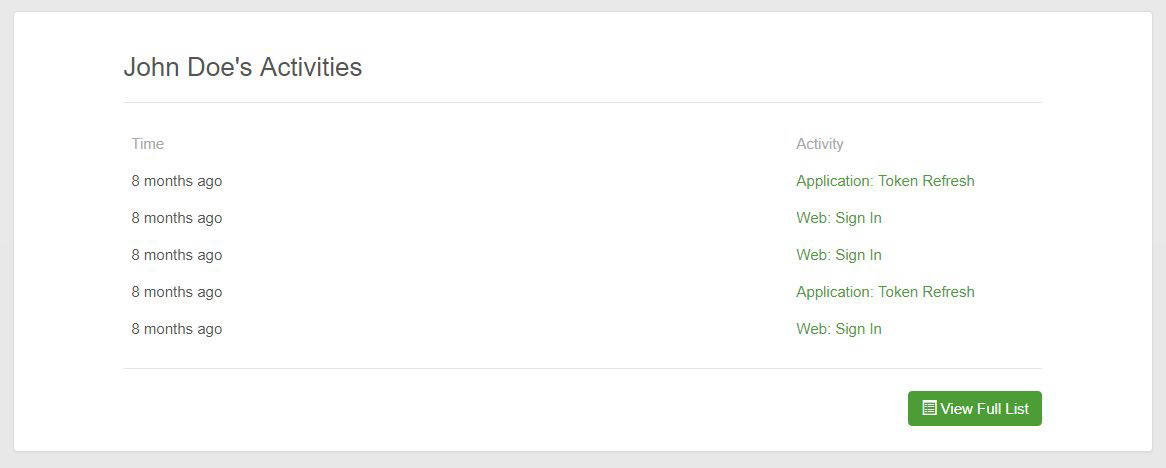Select the last row's 8 months ago timestamp
1166x468 pixels.
[x=176, y=329]
